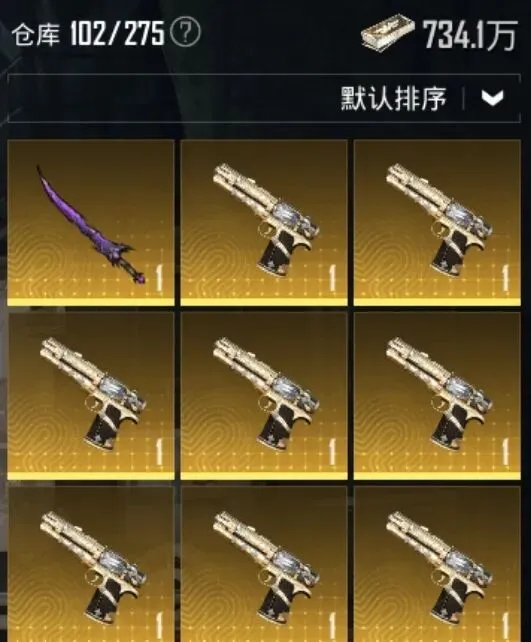Click the 仓库 warehouse label
This screenshot has width=531, height=642.
click(35, 34)
